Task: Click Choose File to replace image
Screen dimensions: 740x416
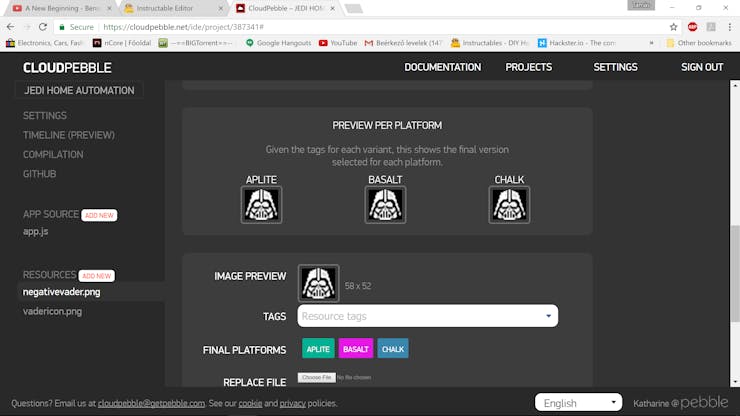Action: (x=317, y=377)
